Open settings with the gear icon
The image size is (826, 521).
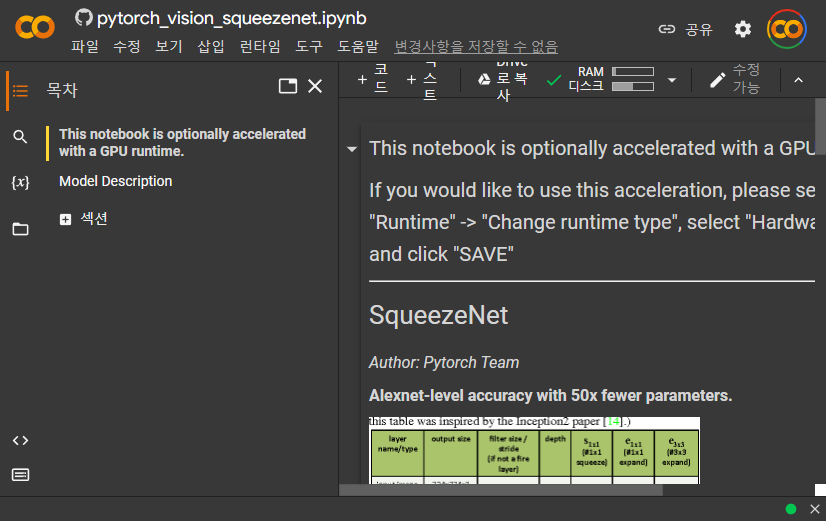pyautogui.click(x=743, y=29)
